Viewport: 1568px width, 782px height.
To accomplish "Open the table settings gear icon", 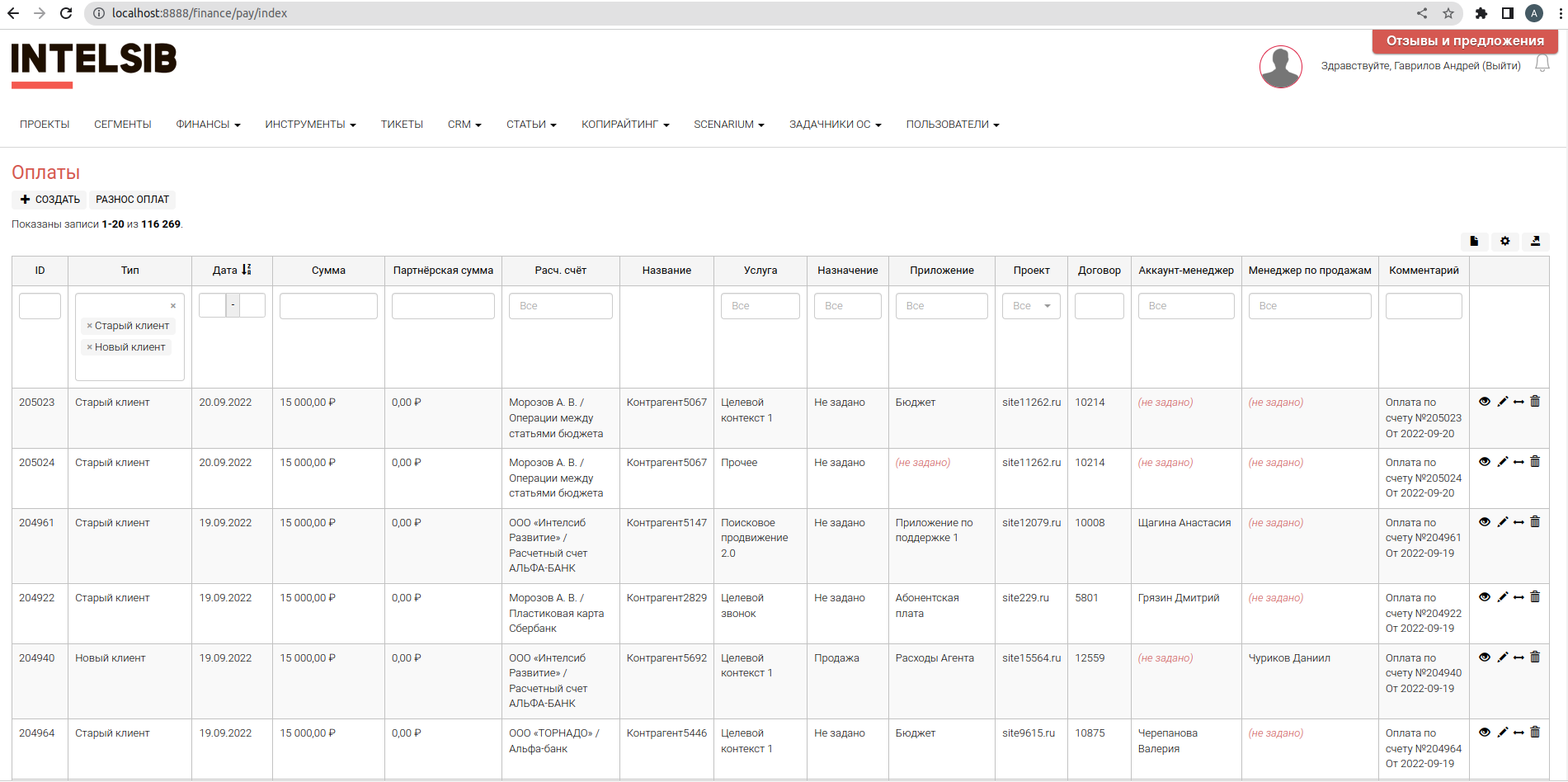I will tap(1505, 241).
